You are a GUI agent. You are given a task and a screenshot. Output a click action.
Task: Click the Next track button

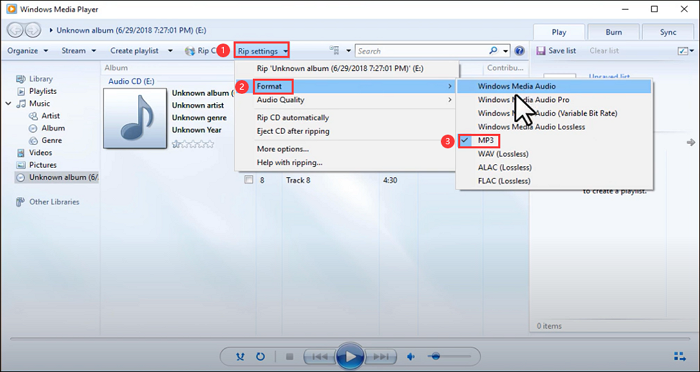381,357
